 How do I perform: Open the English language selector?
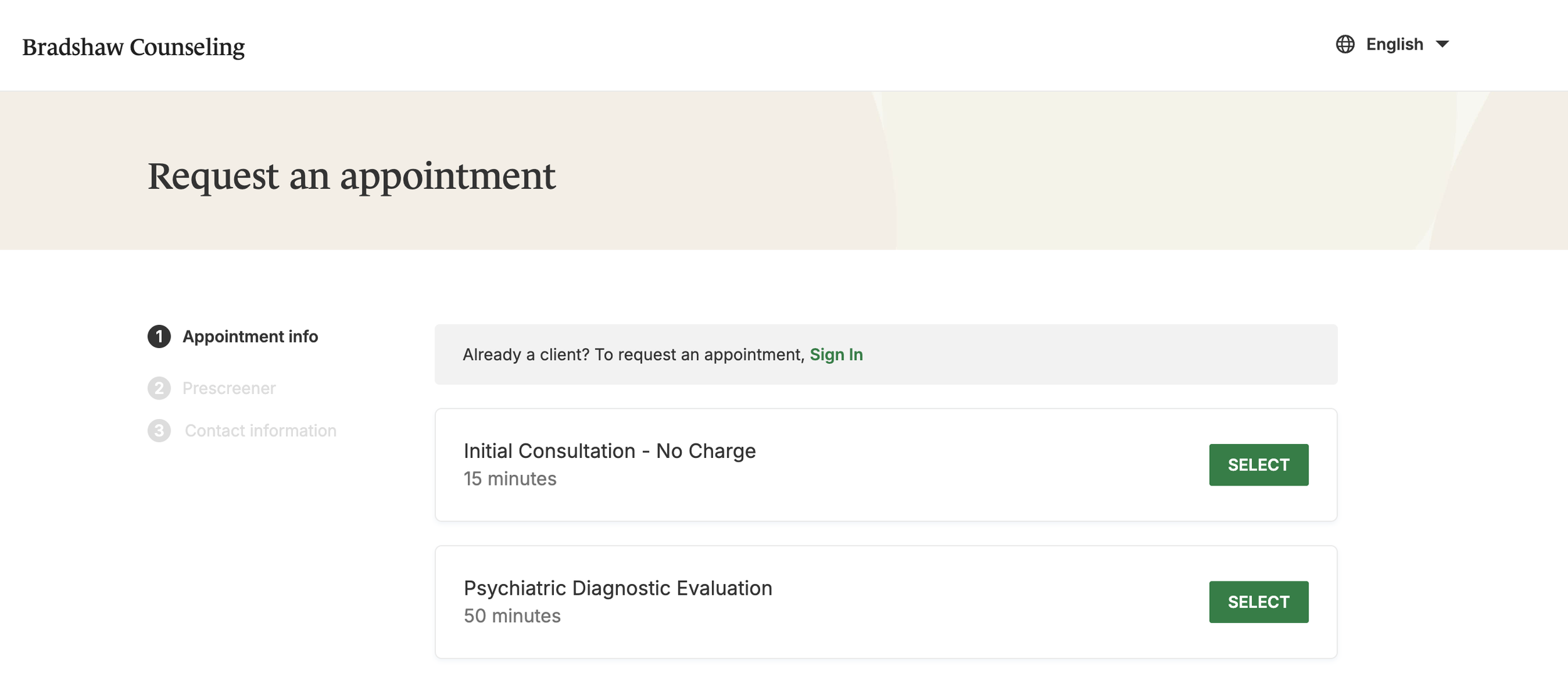pyautogui.click(x=1394, y=45)
